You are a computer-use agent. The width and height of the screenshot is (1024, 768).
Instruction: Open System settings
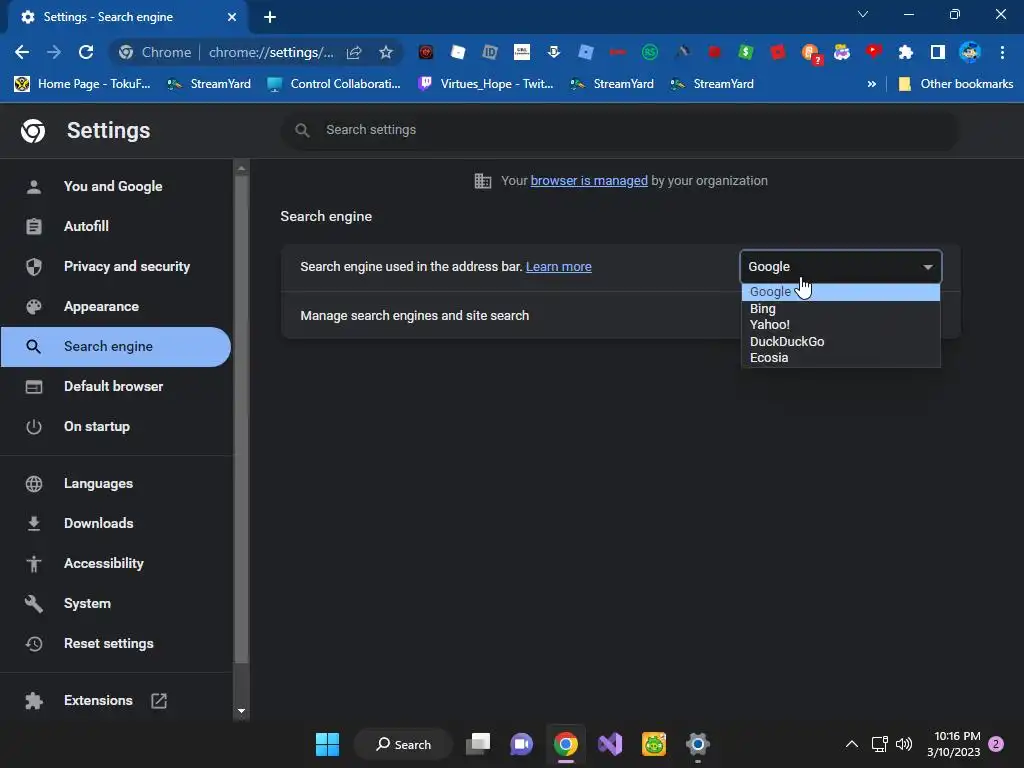pos(116,603)
